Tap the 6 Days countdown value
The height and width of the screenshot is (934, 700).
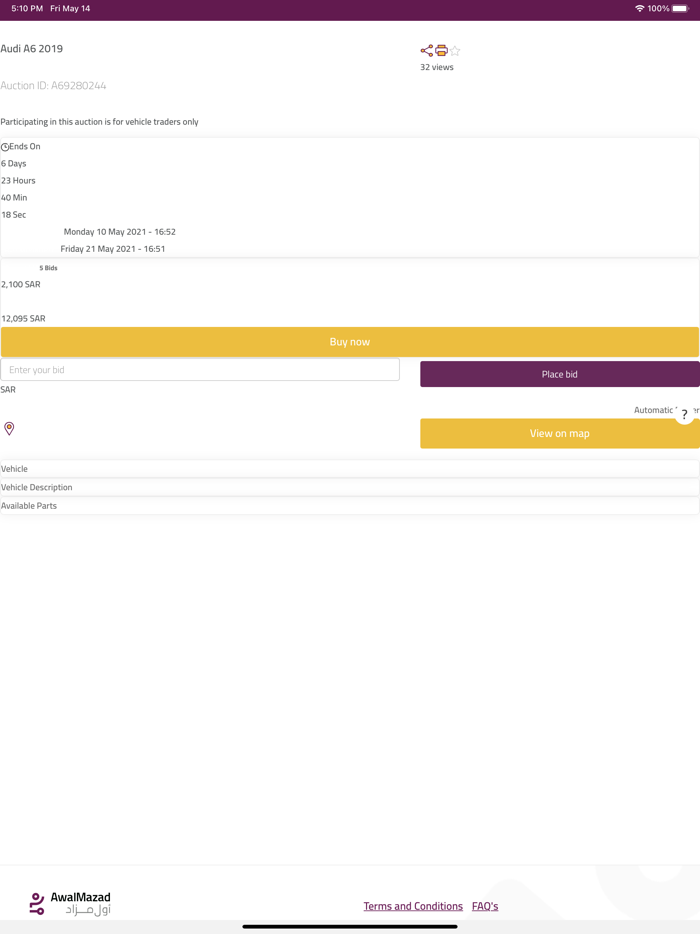tap(14, 163)
